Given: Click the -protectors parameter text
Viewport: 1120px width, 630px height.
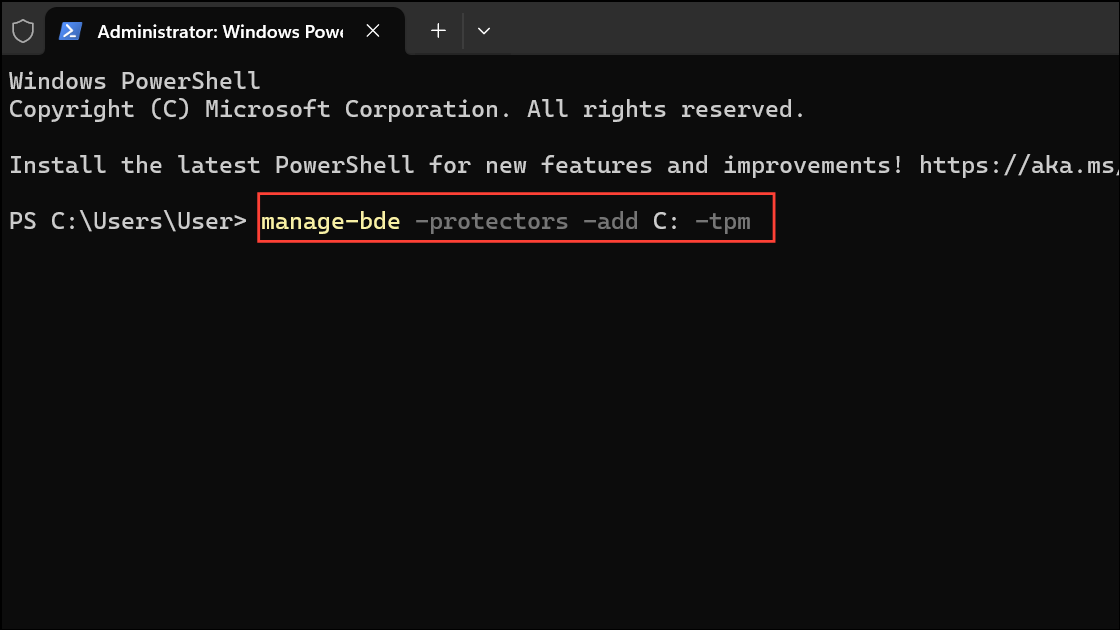Looking at the screenshot, I should [x=491, y=221].
